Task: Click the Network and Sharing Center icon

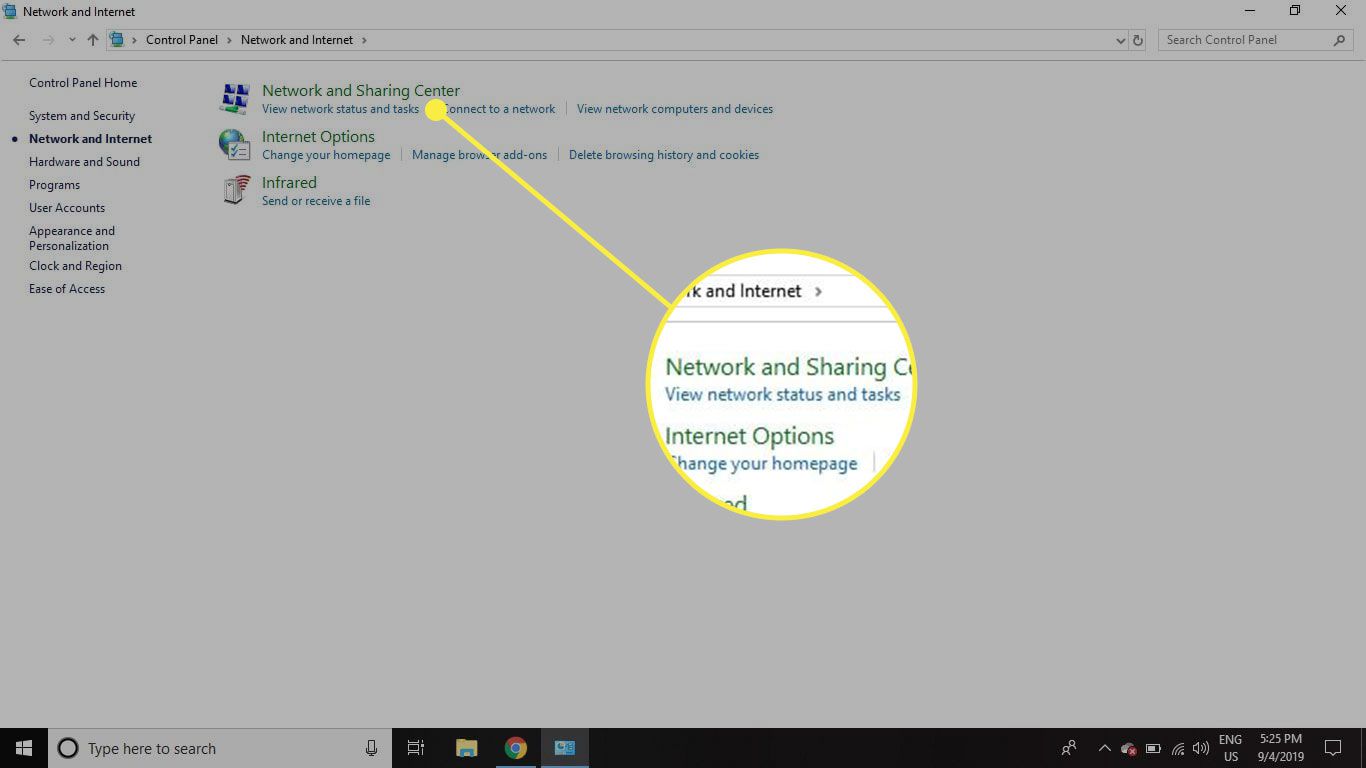Action: (235, 98)
